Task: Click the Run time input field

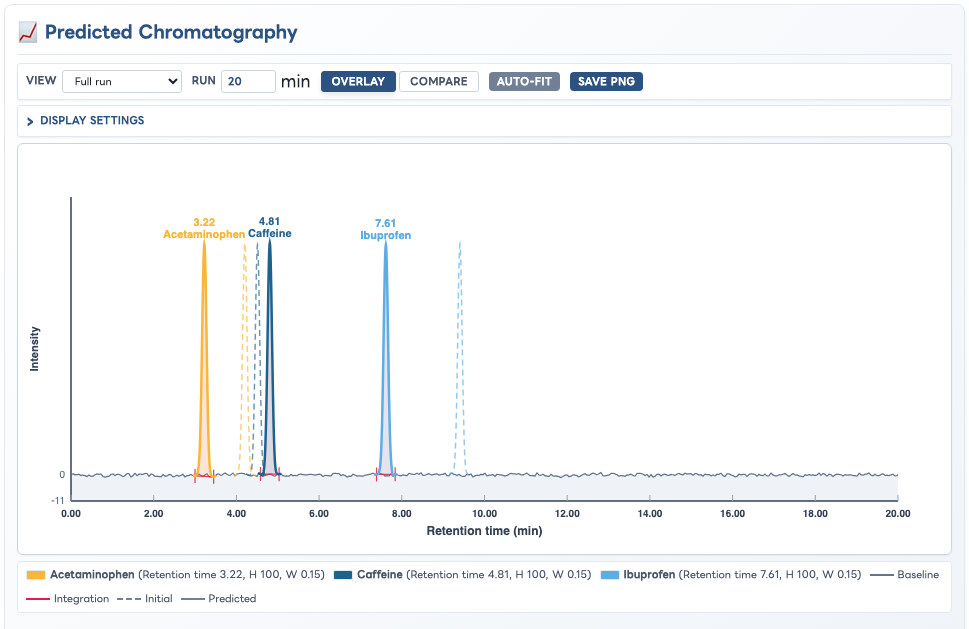Action: point(248,82)
